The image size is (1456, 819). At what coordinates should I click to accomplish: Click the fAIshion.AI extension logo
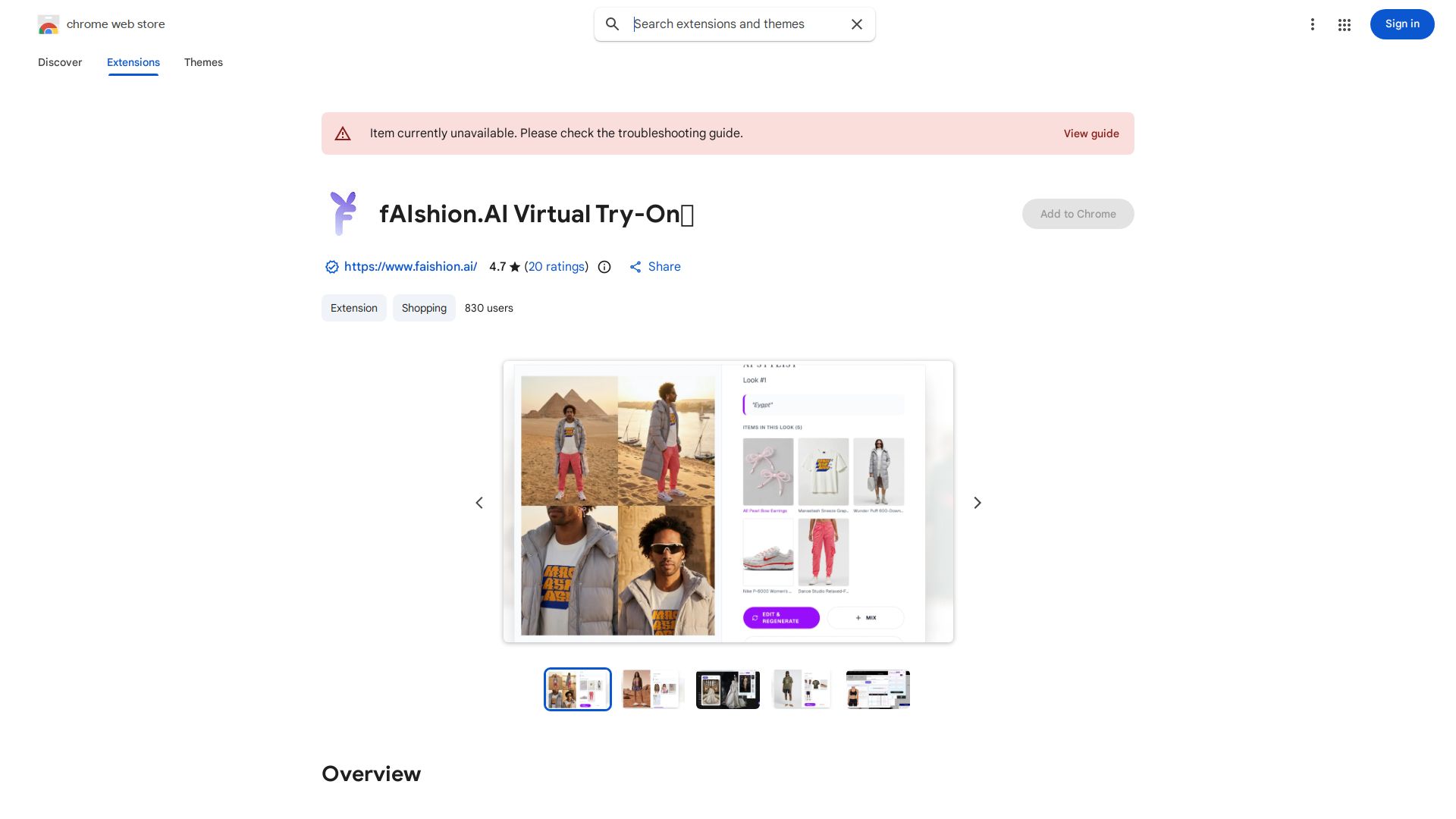point(344,213)
